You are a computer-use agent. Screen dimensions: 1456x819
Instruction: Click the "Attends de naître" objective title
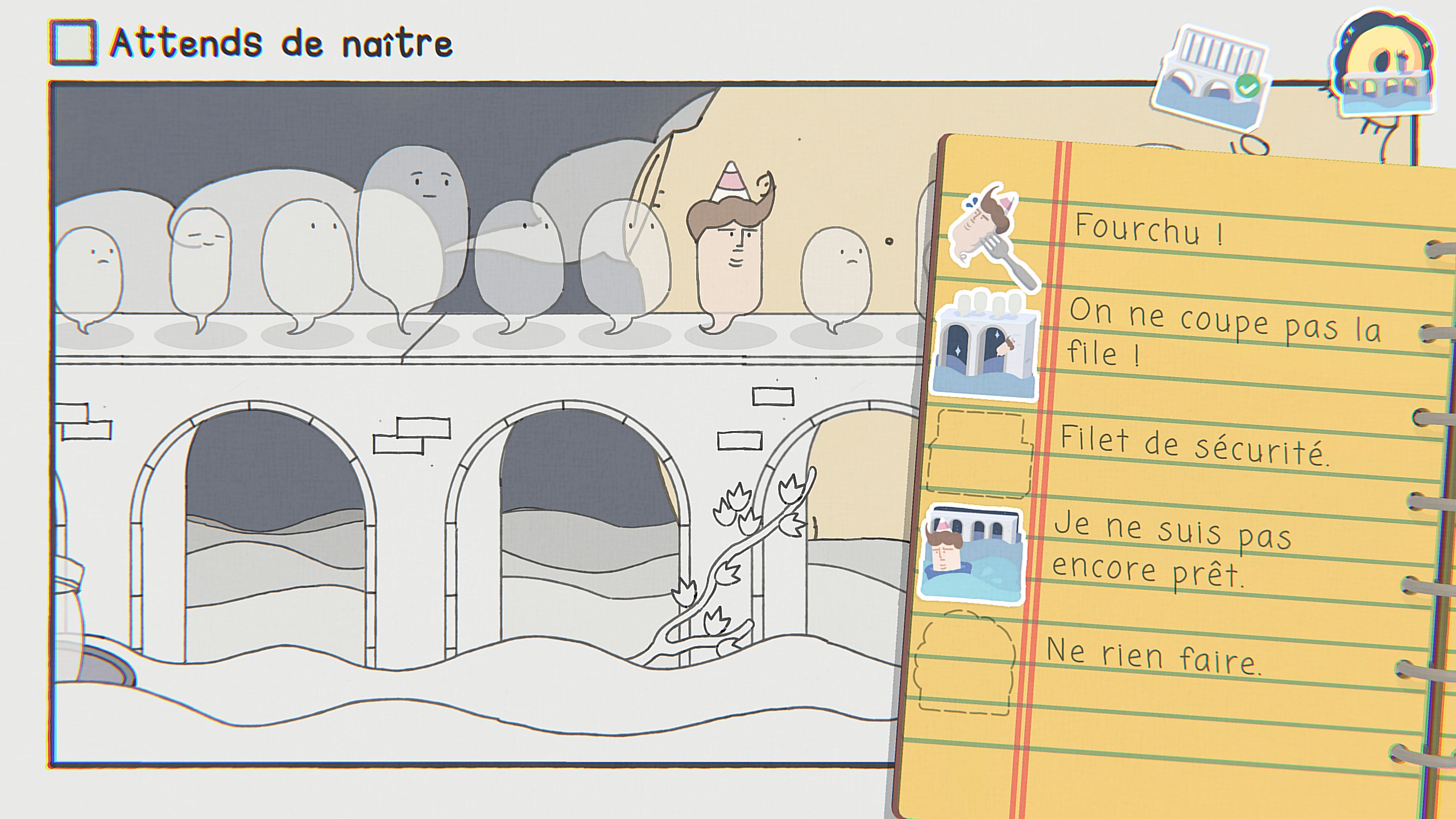coord(282,43)
